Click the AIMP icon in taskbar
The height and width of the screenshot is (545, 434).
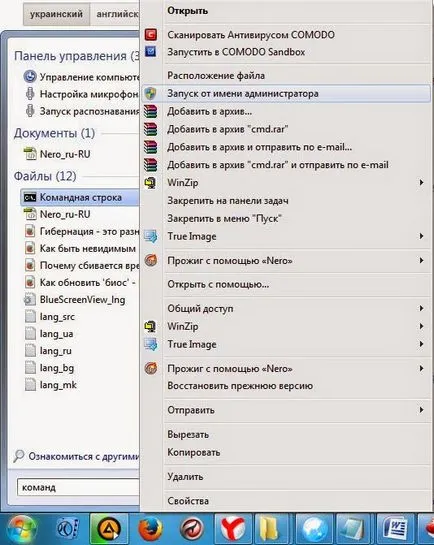109,529
